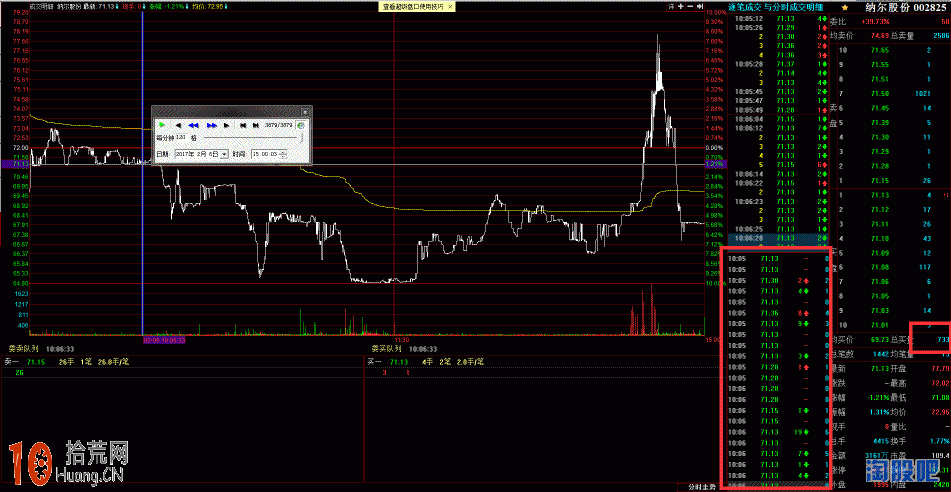951x492 pixels.
Task: Open the 逐笔成交与分时成交明细 heading
Action: (x=775, y=7)
